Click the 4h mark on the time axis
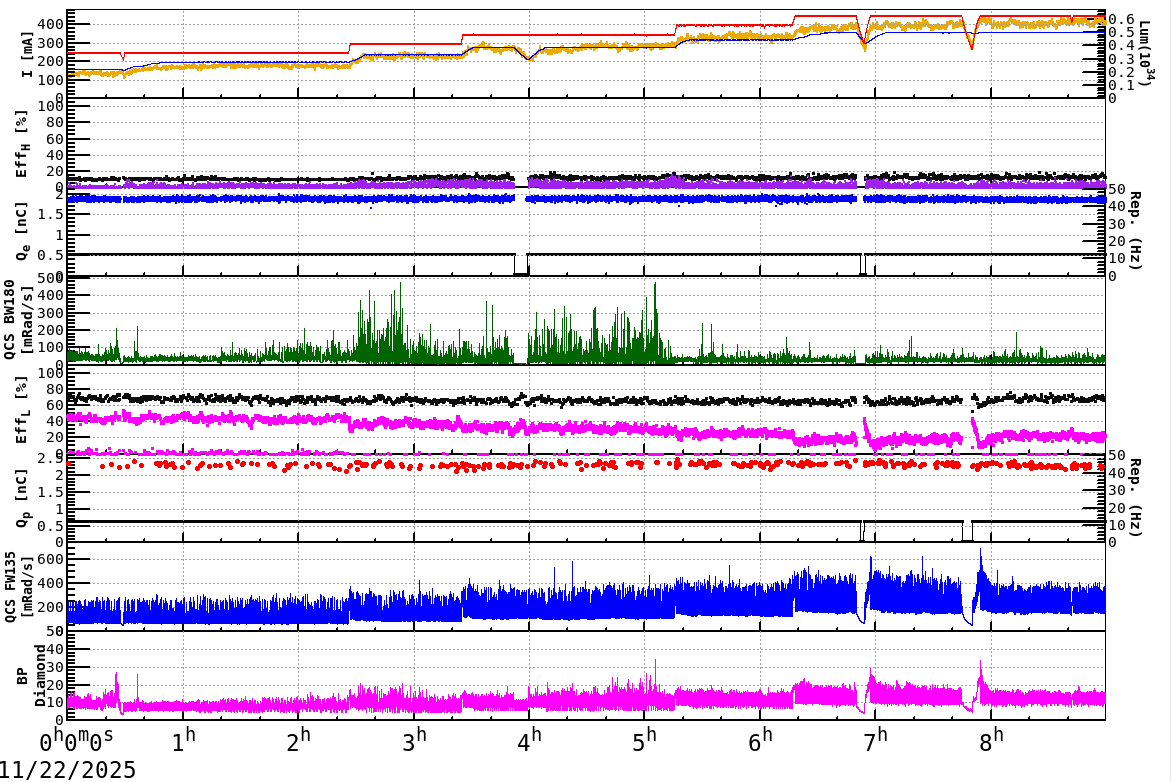Image resolution: width=1172 pixels, height=782 pixels. pyautogui.click(x=531, y=740)
